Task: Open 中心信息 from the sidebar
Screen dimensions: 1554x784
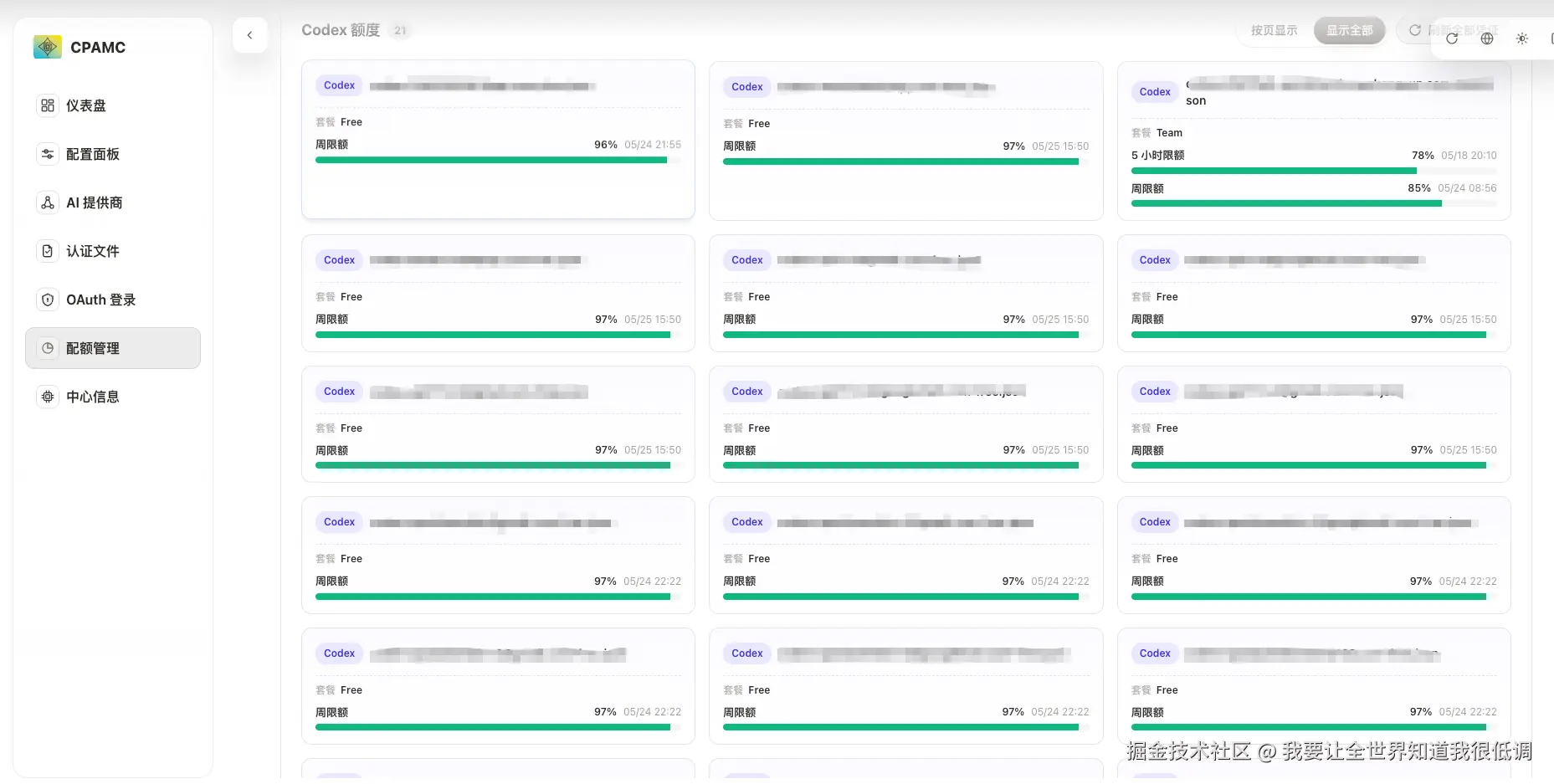Action: coord(113,397)
